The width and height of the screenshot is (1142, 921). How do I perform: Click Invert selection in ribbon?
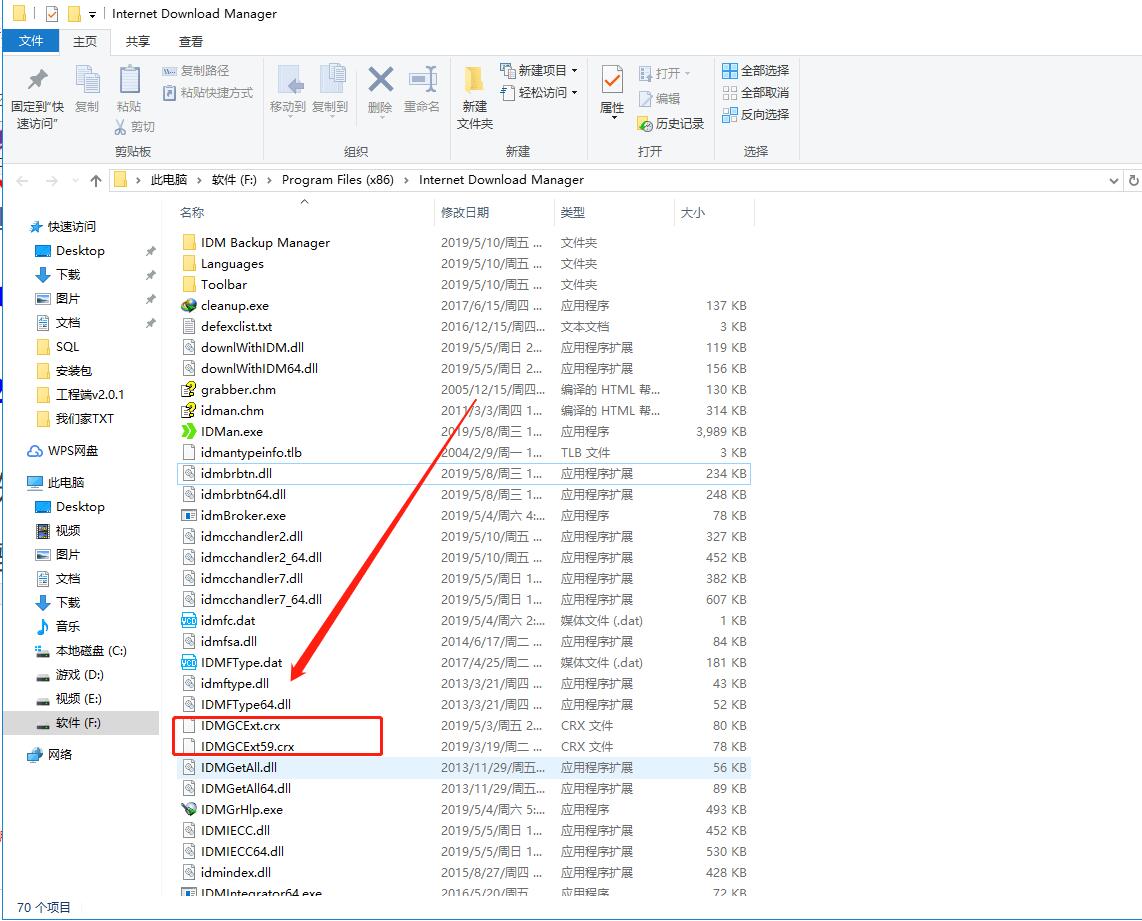755,114
